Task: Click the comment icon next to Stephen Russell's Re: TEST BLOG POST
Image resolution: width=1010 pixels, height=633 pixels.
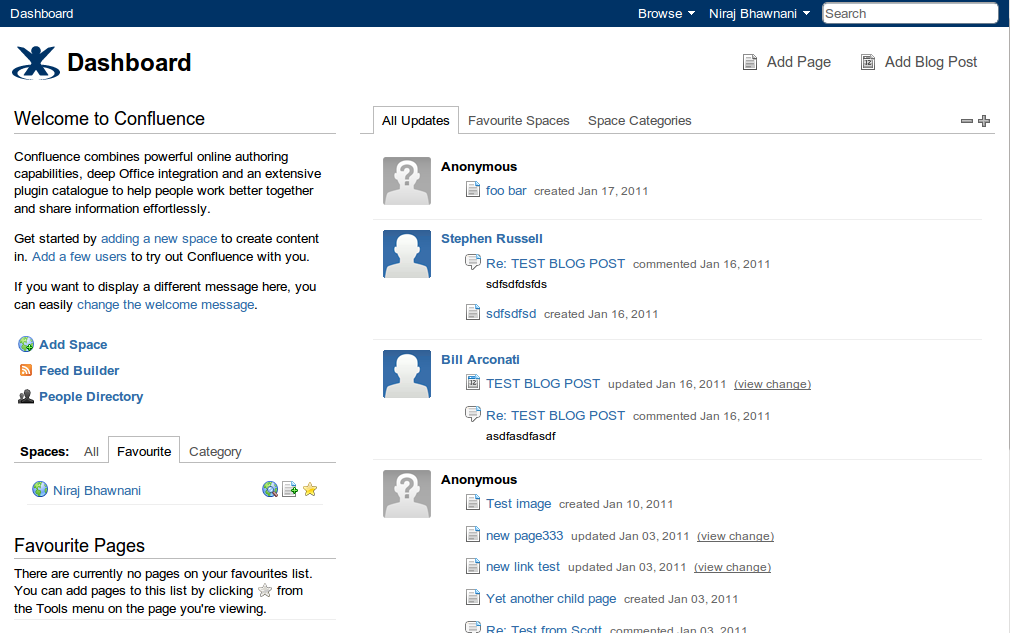Action: 473,262
